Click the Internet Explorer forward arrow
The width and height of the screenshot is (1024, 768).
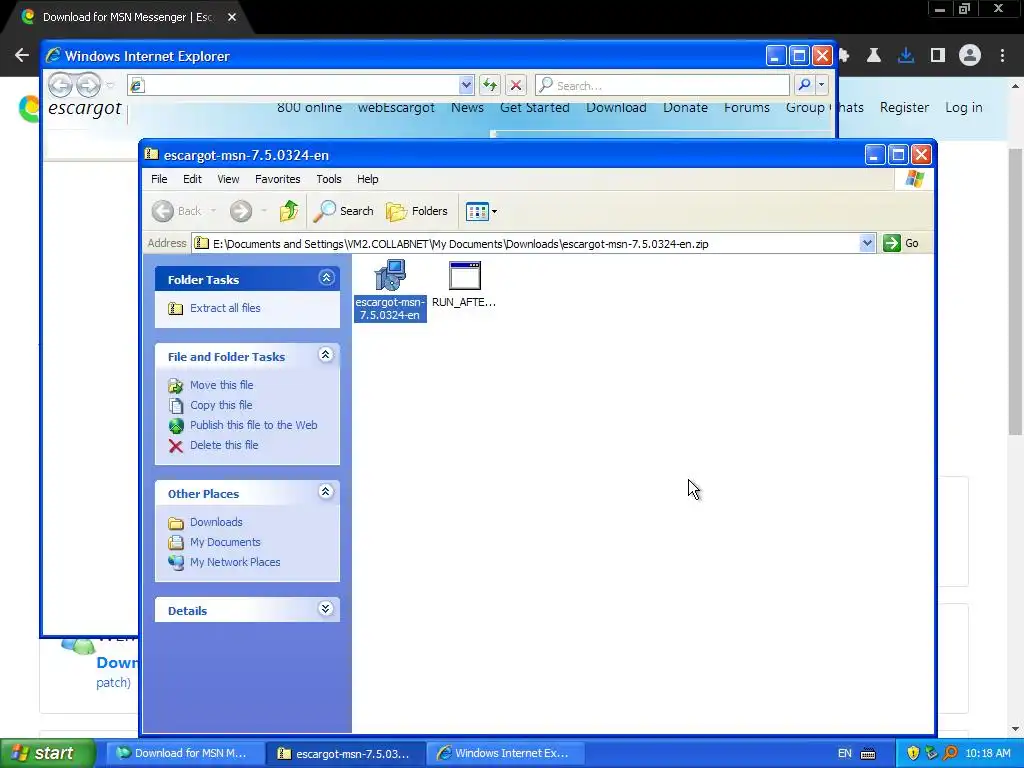[88, 85]
